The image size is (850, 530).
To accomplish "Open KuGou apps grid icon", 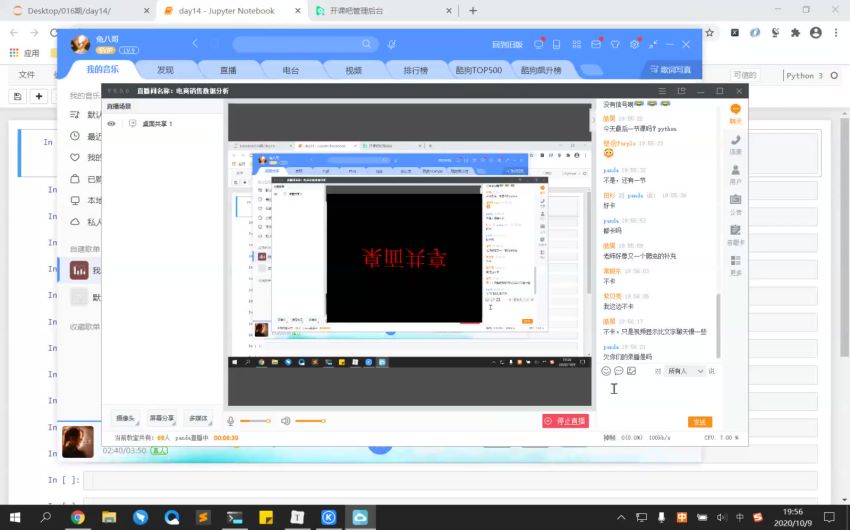I will pos(576,44).
